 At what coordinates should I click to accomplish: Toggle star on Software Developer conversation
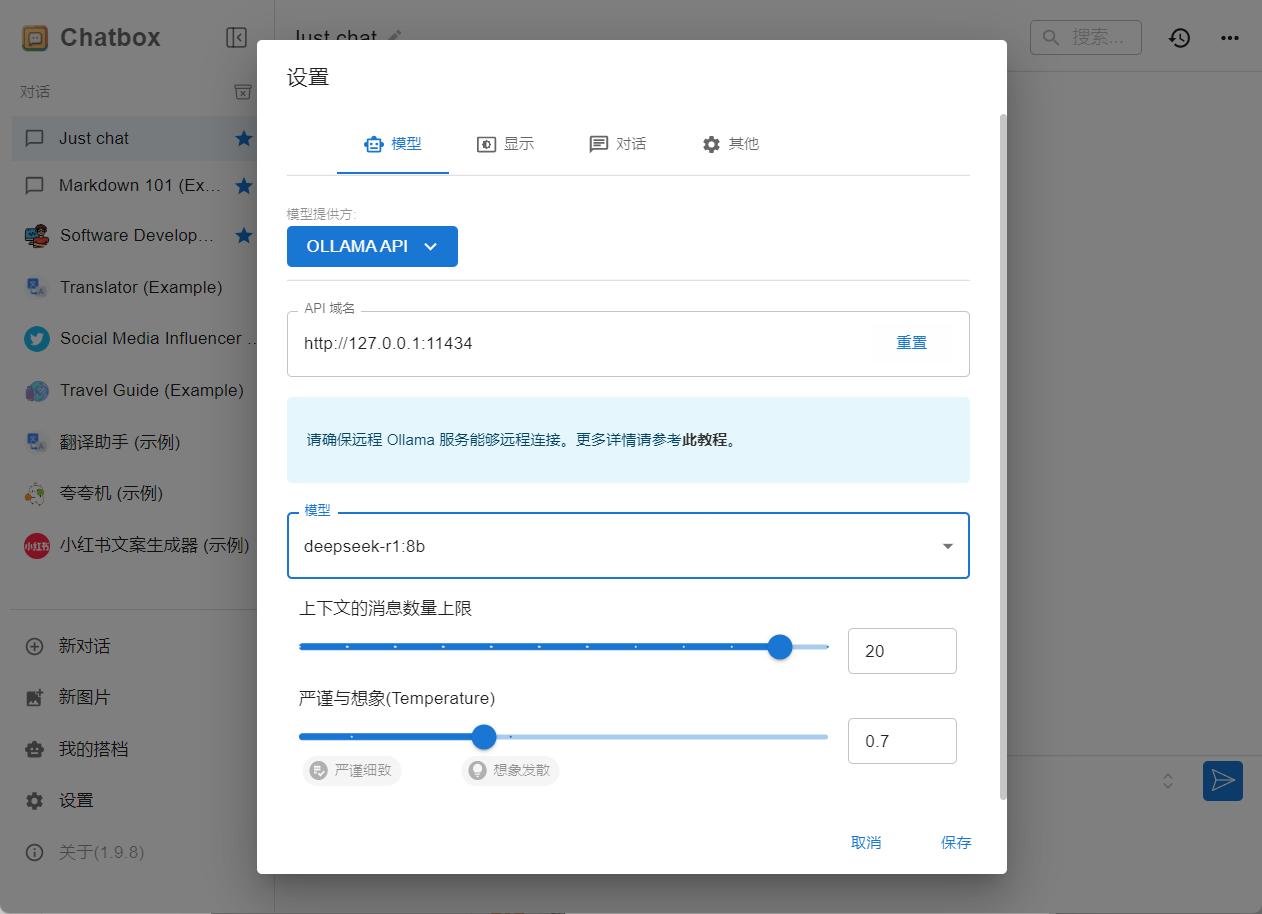243,235
